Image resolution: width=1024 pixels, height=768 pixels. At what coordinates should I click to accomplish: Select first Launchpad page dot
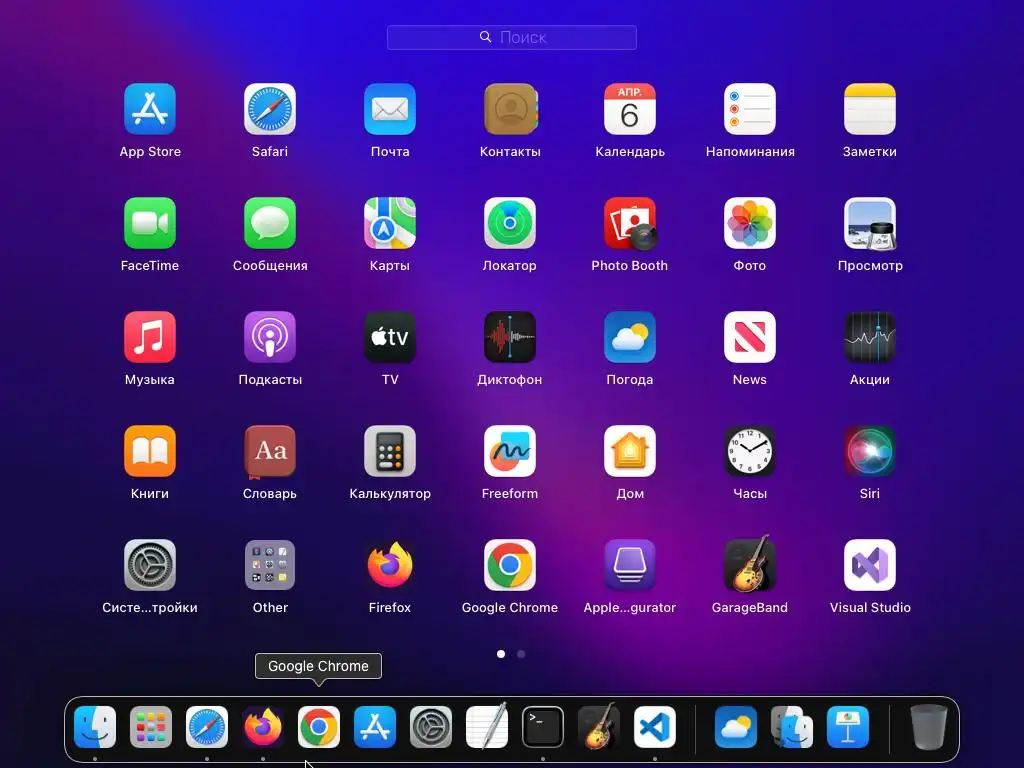tap(501, 654)
